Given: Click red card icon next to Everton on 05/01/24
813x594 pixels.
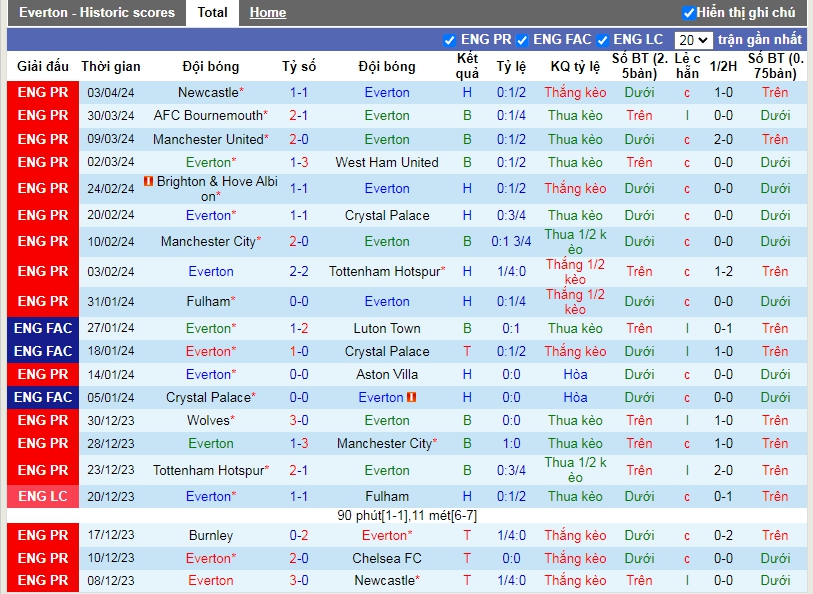Looking at the screenshot, I should coord(412,397).
